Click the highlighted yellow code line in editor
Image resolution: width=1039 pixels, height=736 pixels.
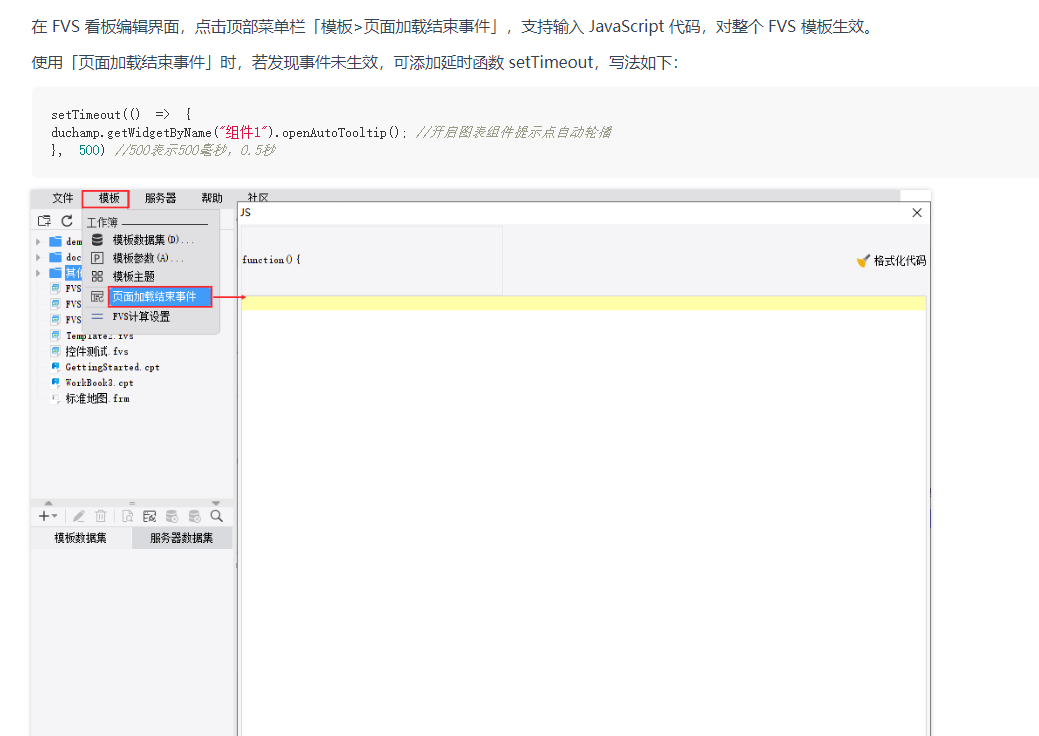point(584,303)
